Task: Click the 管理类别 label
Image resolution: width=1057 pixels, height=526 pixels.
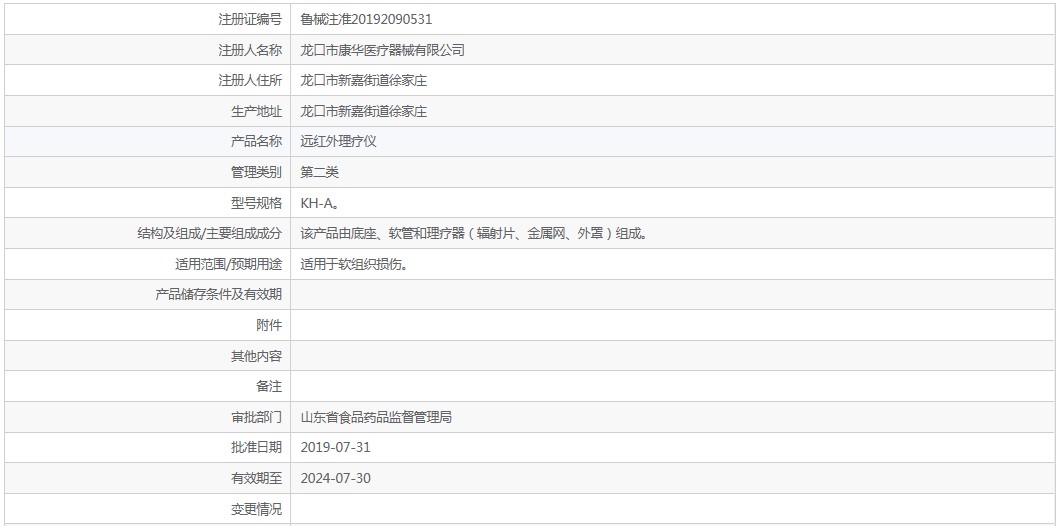Action: click(256, 173)
